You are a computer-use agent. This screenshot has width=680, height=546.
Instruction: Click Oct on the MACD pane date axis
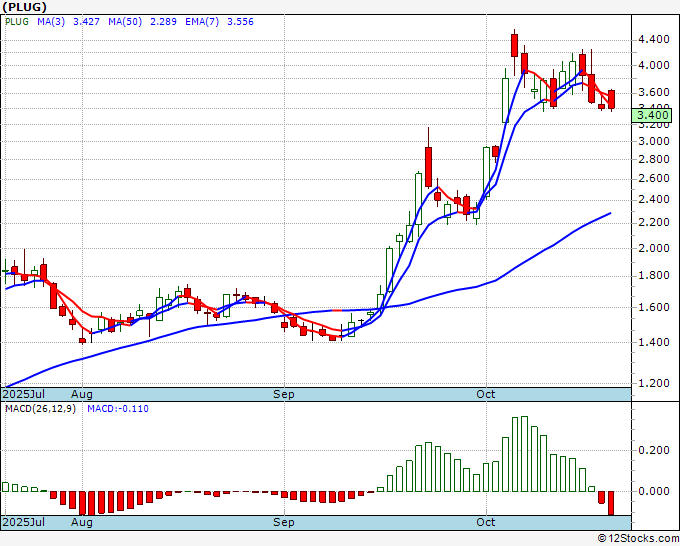pyautogui.click(x=486, y=522)
